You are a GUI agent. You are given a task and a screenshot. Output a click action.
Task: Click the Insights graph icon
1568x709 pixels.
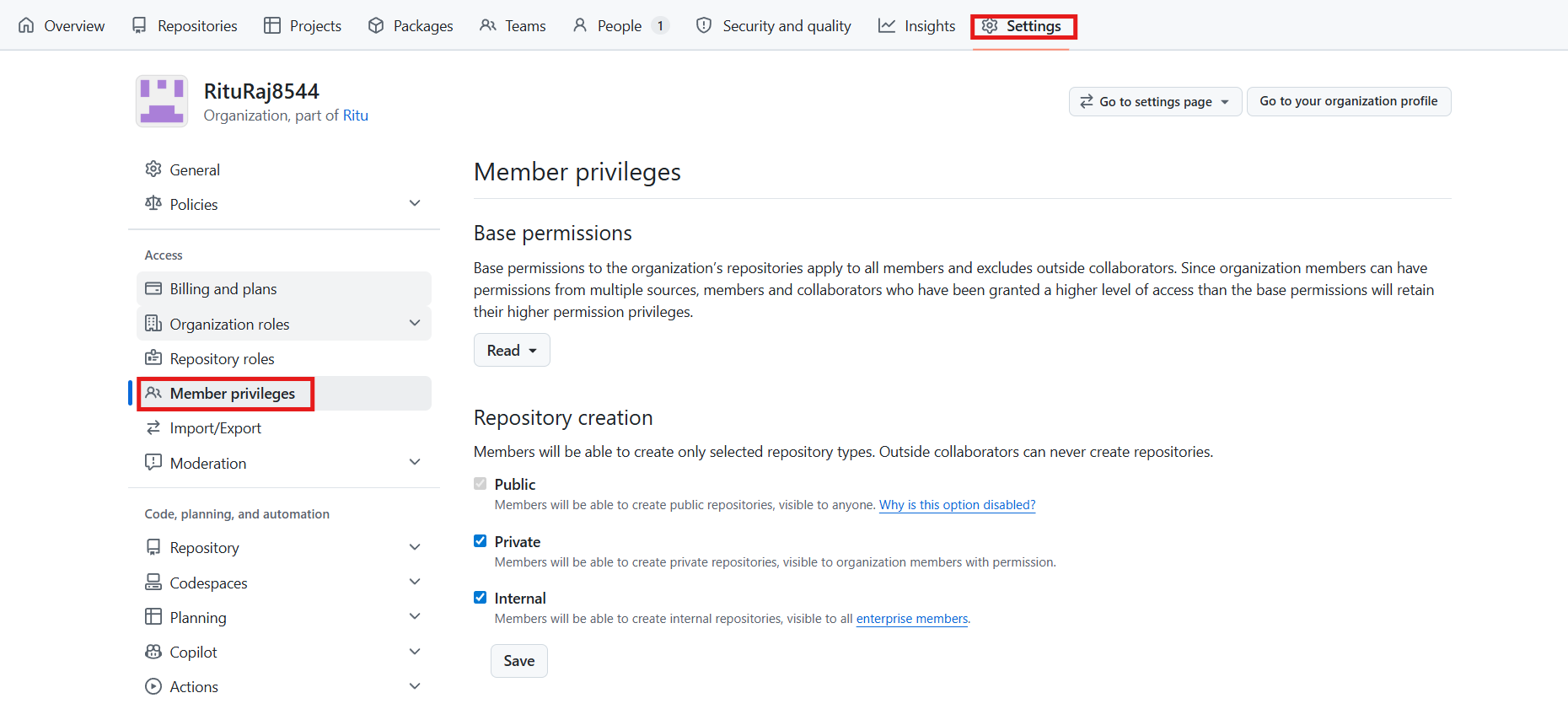click(887, 25)
